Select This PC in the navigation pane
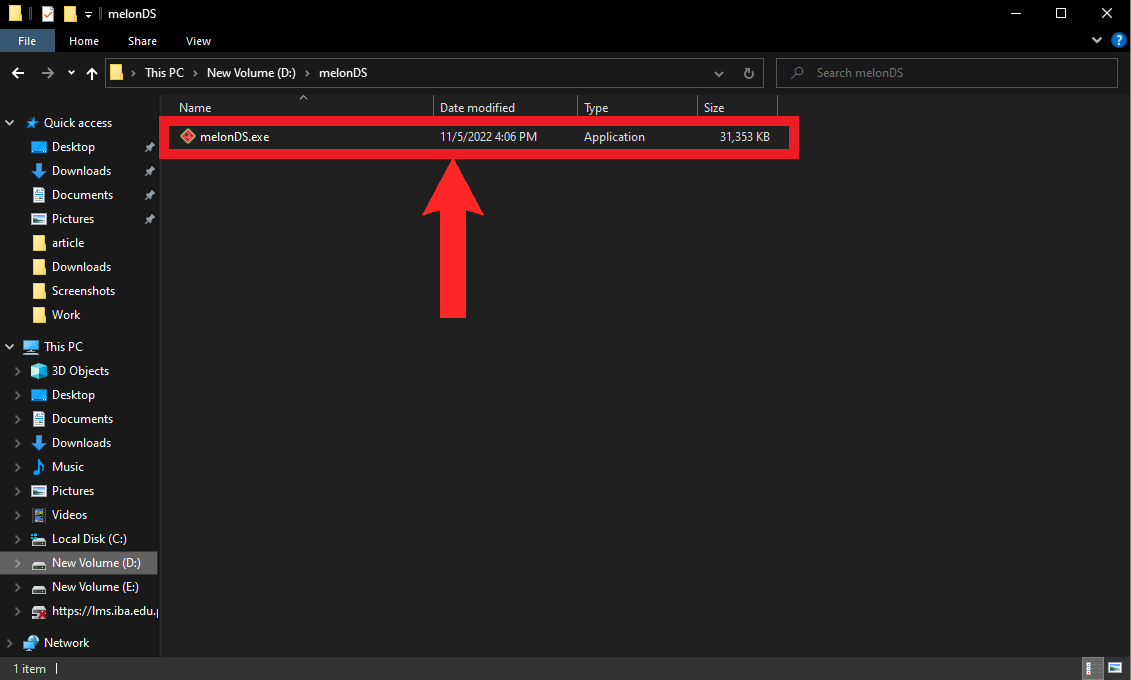 tap(63, 347)
